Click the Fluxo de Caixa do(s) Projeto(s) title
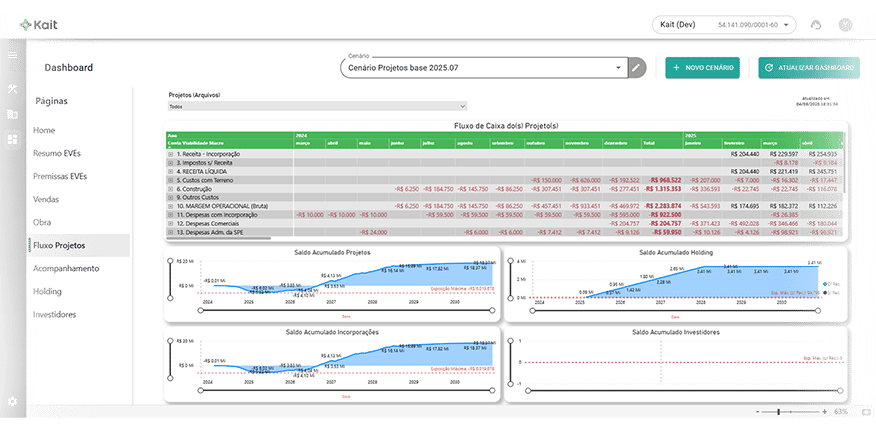Viewport: 876px width, 431px height. [506, 126]
